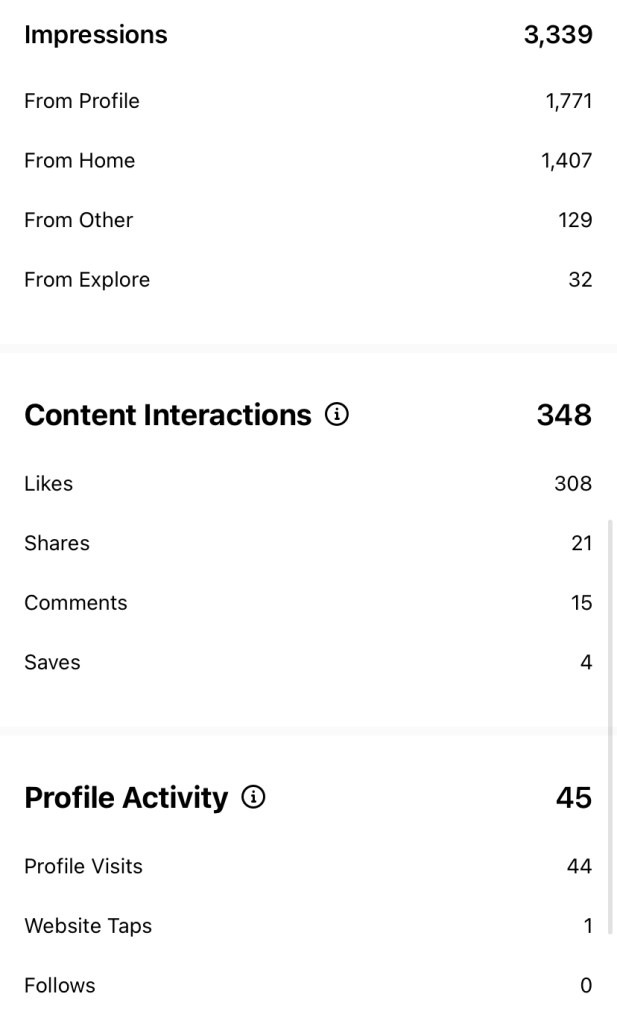617x1023 pixels.
Task: Tap the Likes row label
Action: click(x=49, y=484)
